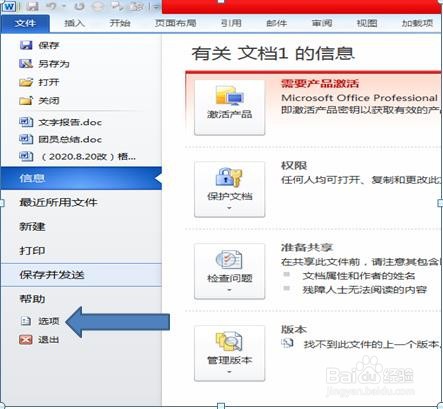
Task: Select 新建 in left menu
Action: coord(32,227)
